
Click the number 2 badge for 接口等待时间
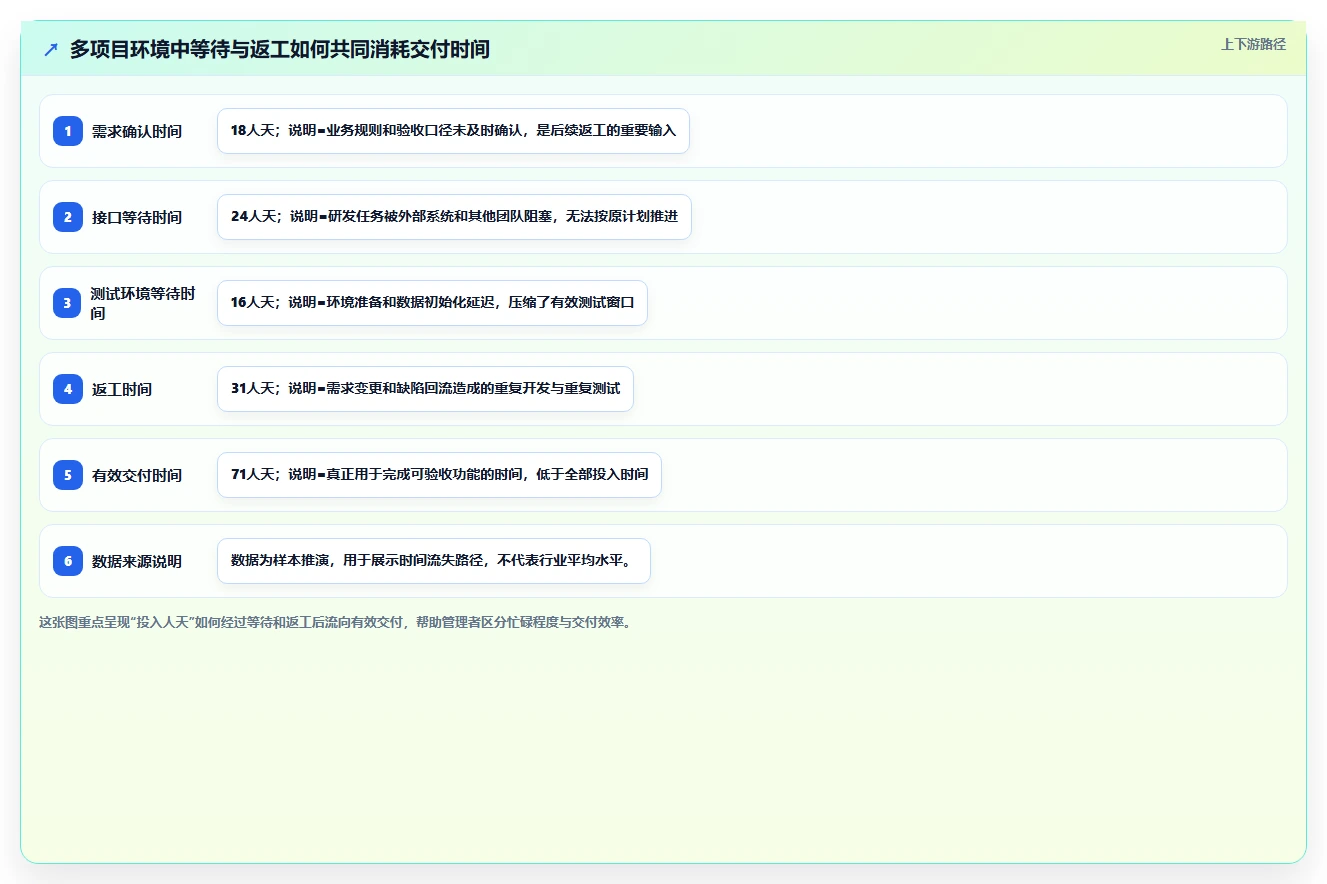click(x=68, y=217)
